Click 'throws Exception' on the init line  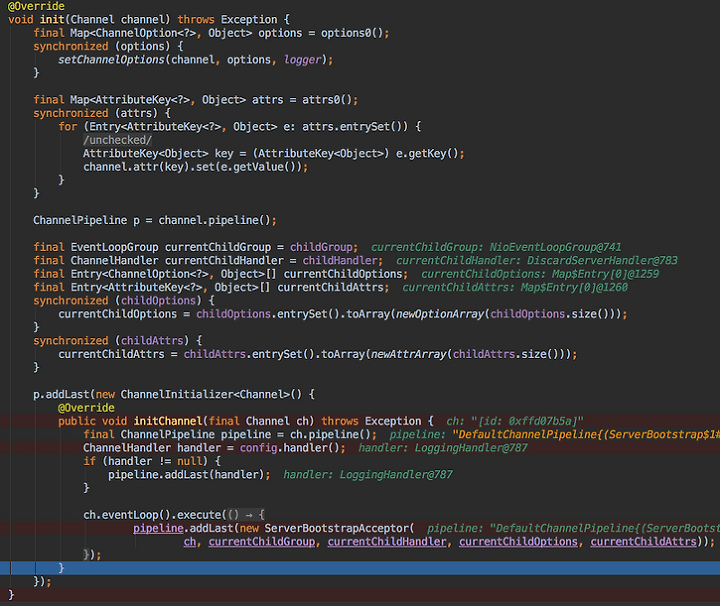pos(227,20)
